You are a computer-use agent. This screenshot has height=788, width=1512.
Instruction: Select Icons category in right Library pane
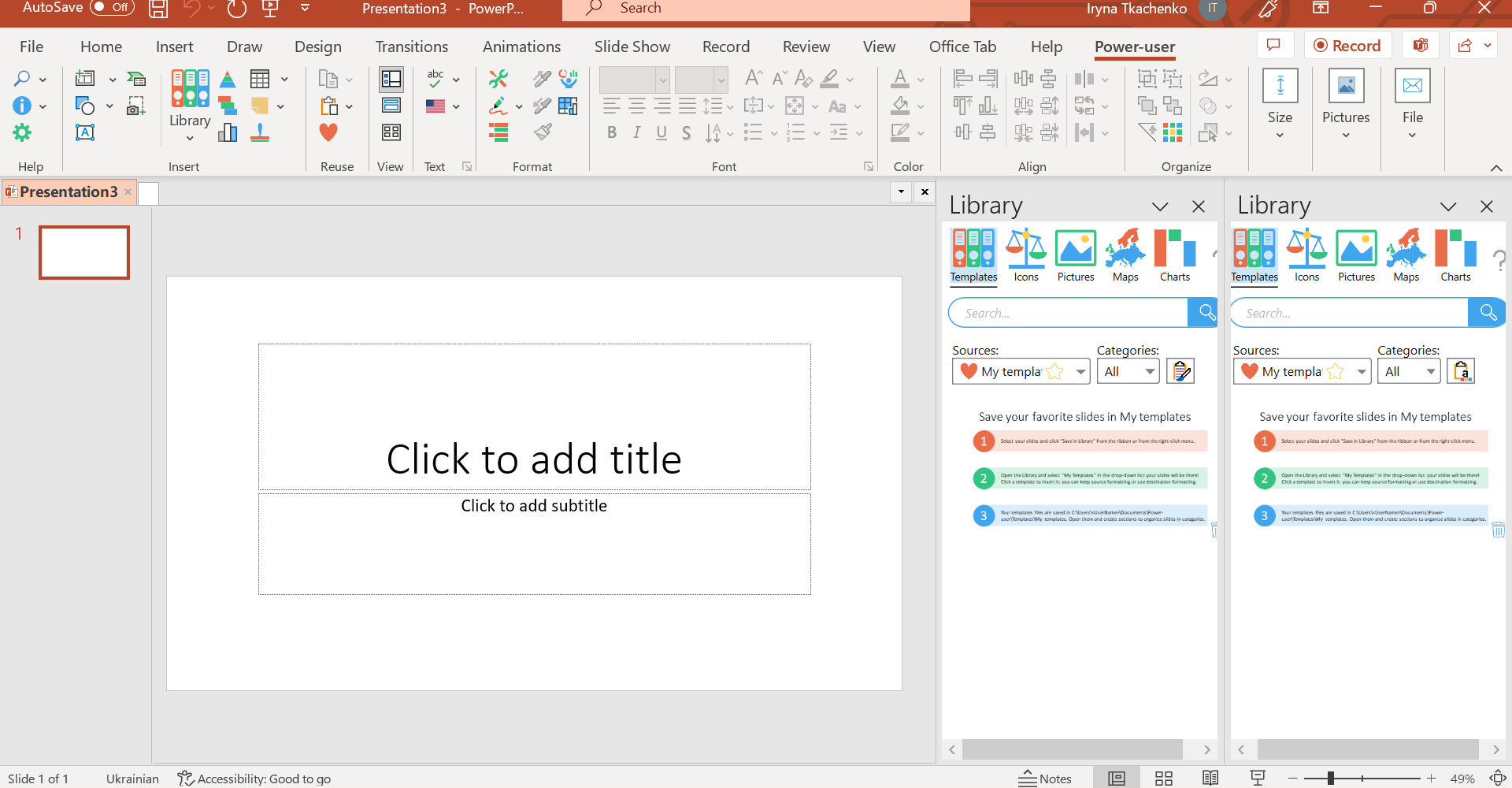coord(1307,255)
